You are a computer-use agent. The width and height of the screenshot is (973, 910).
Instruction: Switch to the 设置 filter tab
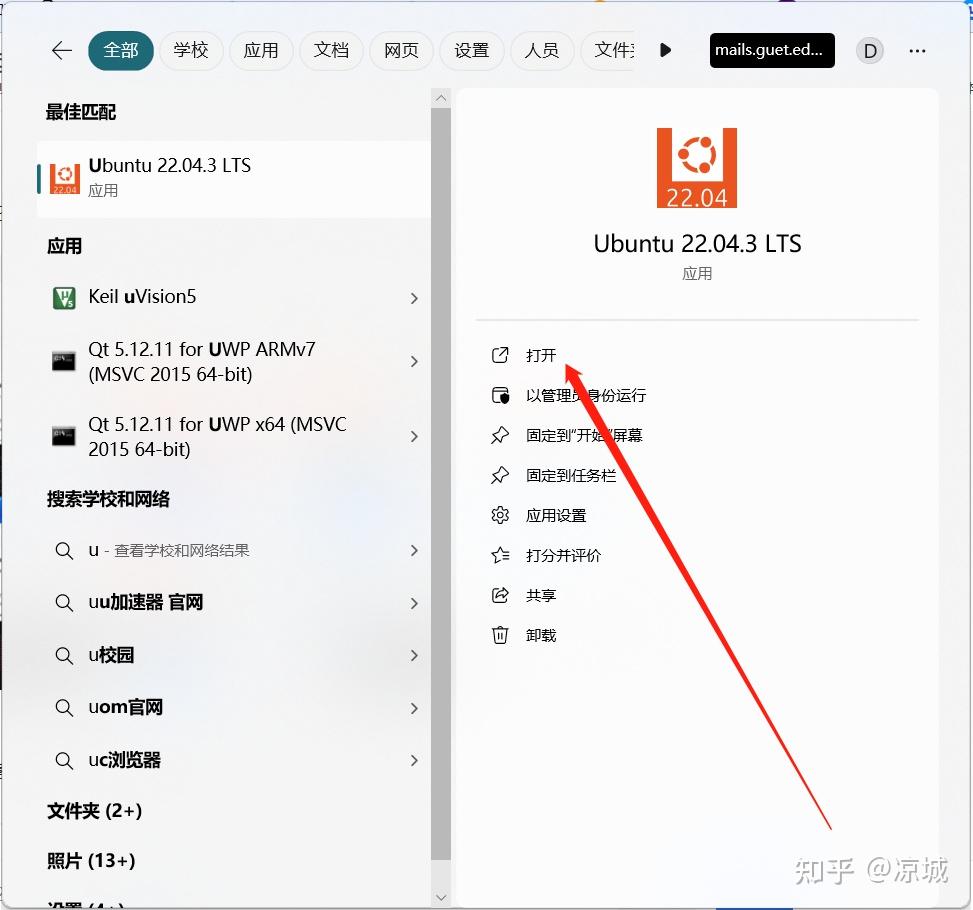(x=471, y=50)
